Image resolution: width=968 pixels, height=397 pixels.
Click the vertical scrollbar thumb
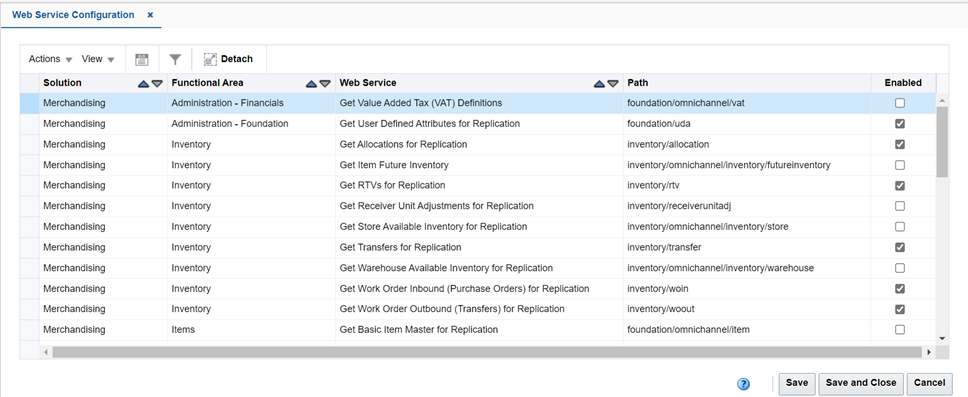(x=942, y=141)
